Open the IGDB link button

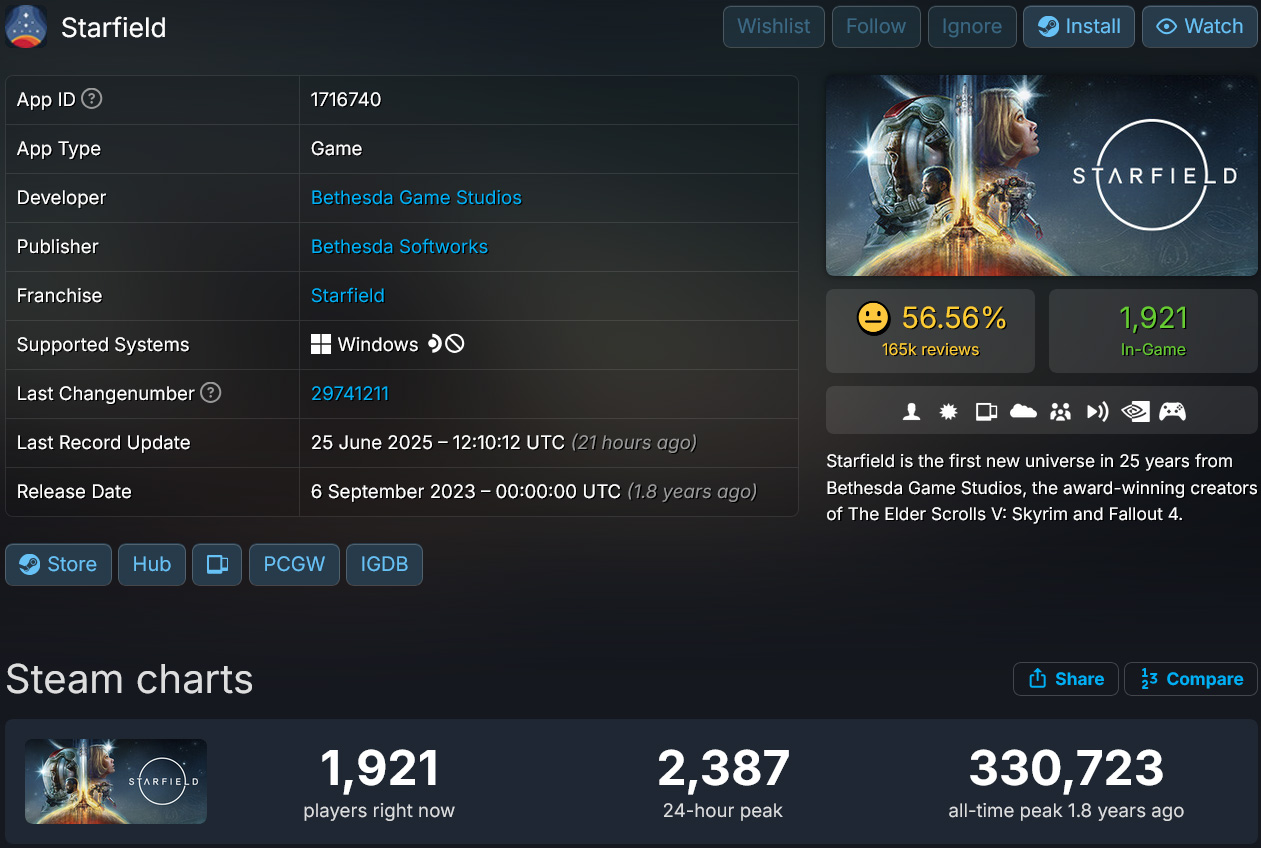pos(384,564)
